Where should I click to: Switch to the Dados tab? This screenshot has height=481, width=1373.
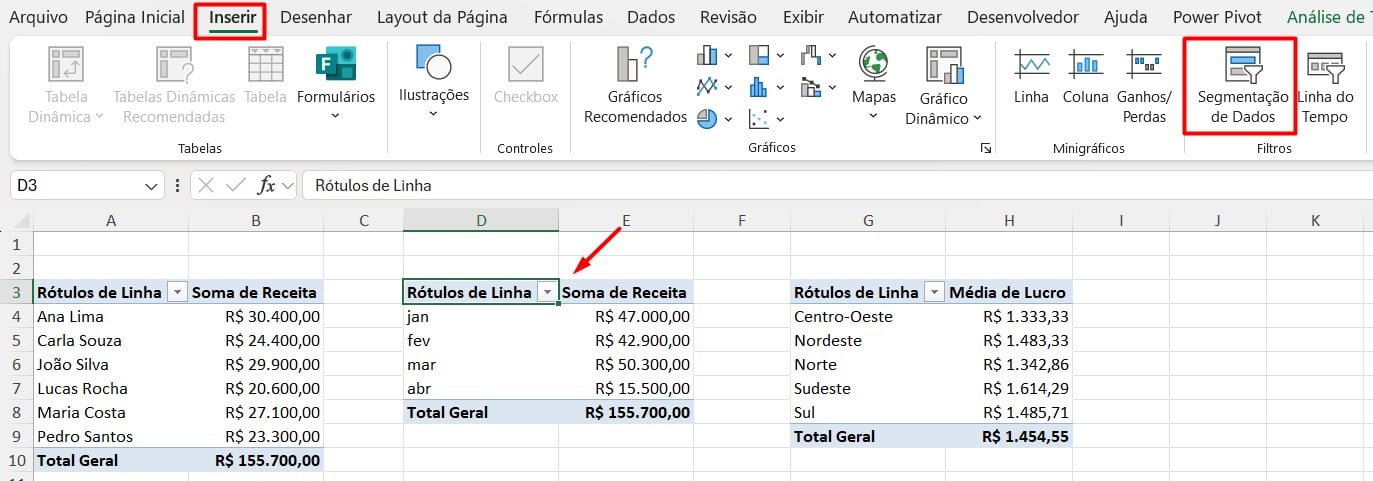coord(651,17)
